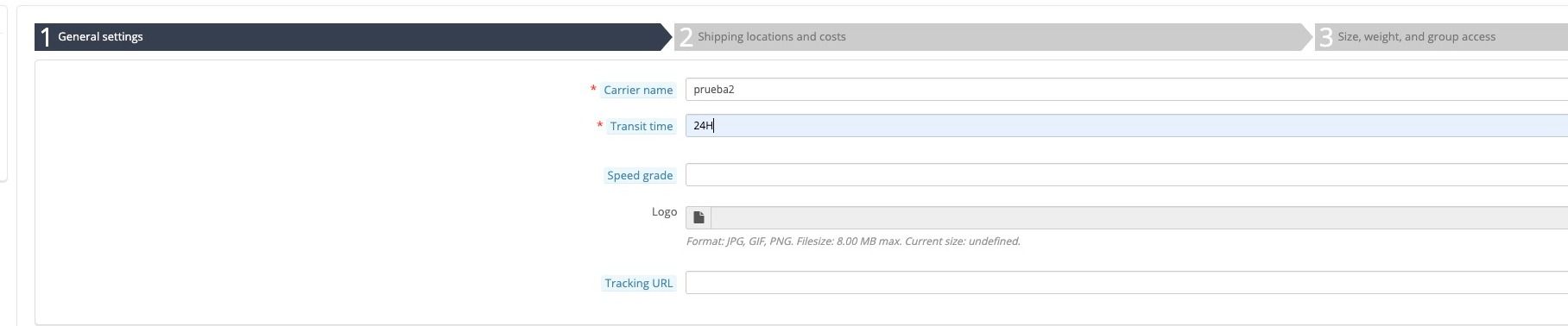This screenshot has height=326, width=1568.
Task: Go to Shipping locations and costs step
Action: [993, 37]
